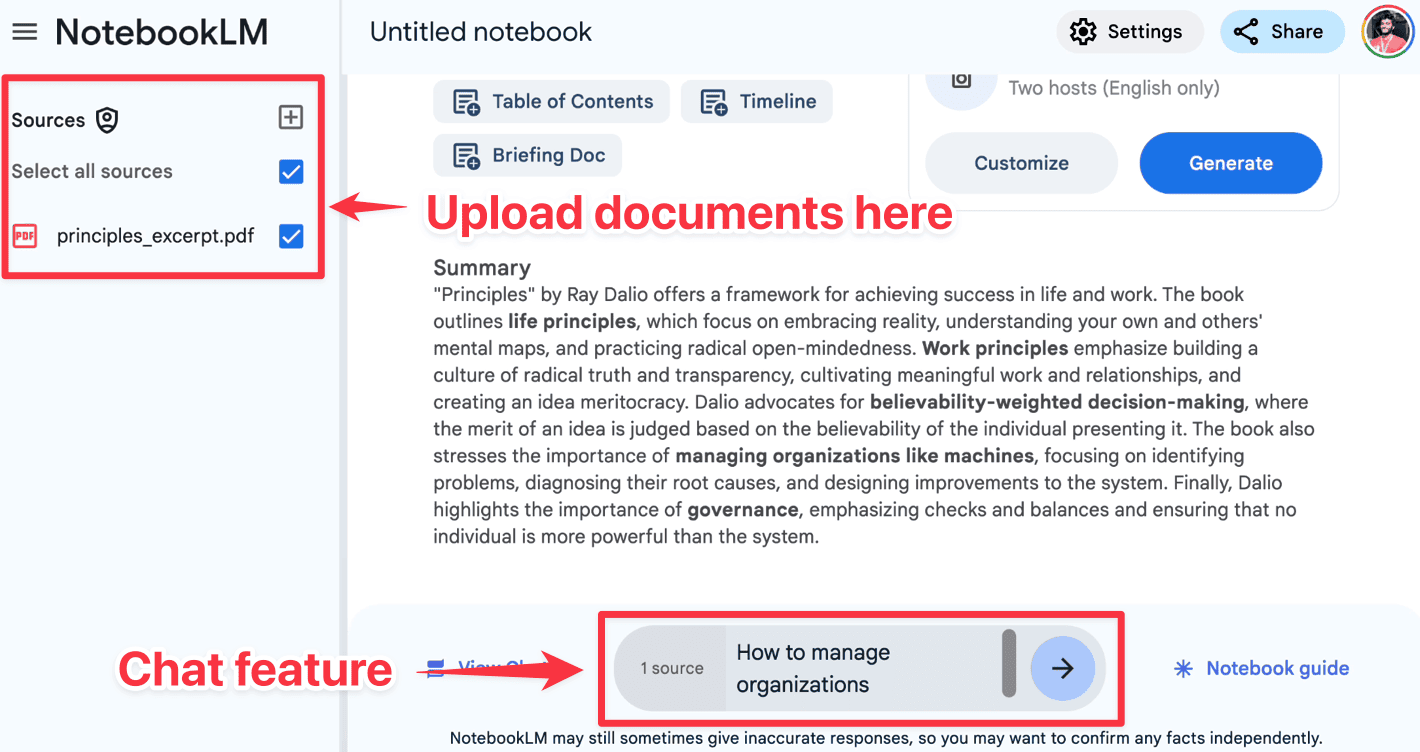This screenshot has width=1420, height=752.
Task: Click the add source plus icon
Action: (x=290, y=118)
